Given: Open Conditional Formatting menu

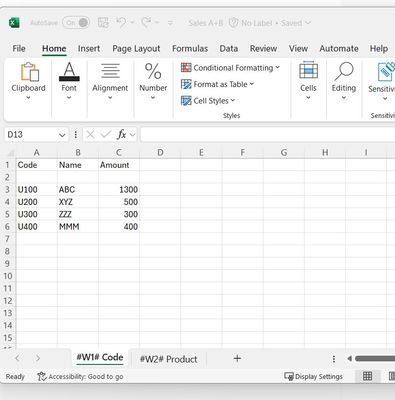Looking at the screenshot, I should pos(230,68).
